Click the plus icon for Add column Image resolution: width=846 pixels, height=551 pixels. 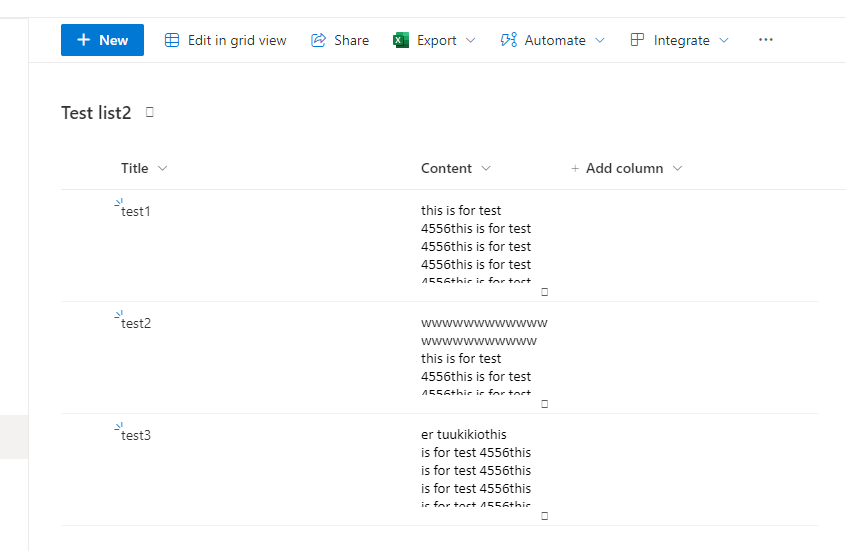[x=575, y=168]
